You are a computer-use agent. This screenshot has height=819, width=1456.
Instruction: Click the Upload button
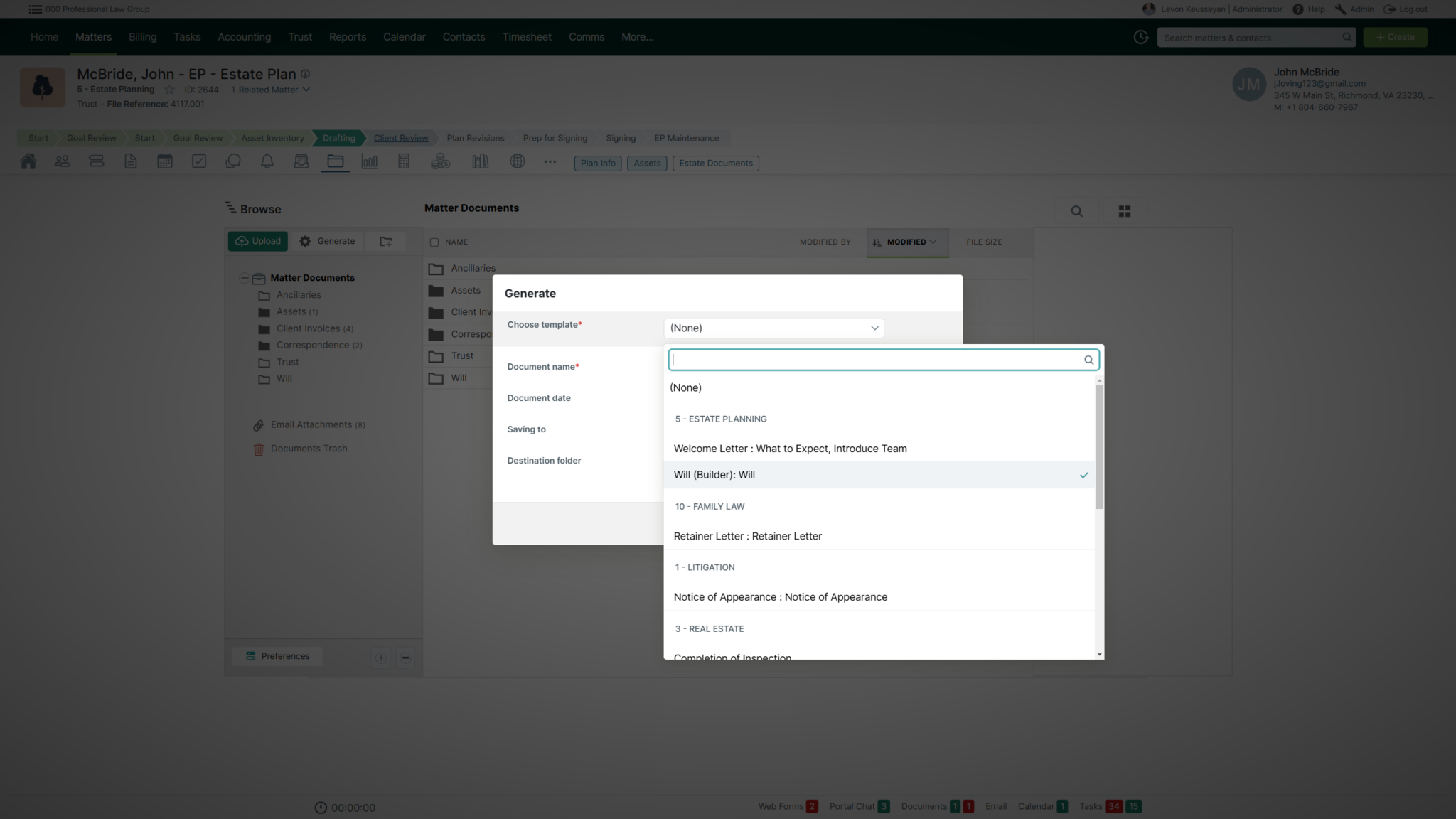258,242
